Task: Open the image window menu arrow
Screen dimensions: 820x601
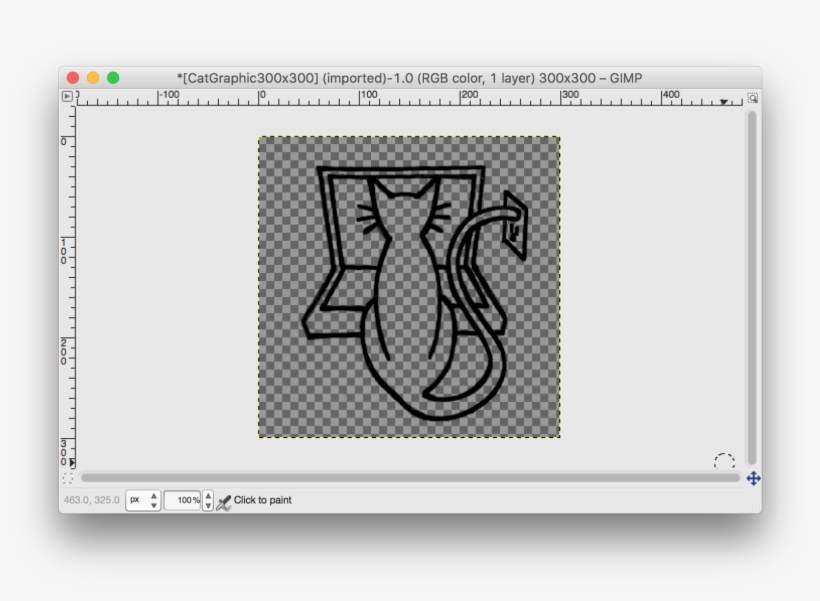Action: pyautogui.click(x=66, y=98)
